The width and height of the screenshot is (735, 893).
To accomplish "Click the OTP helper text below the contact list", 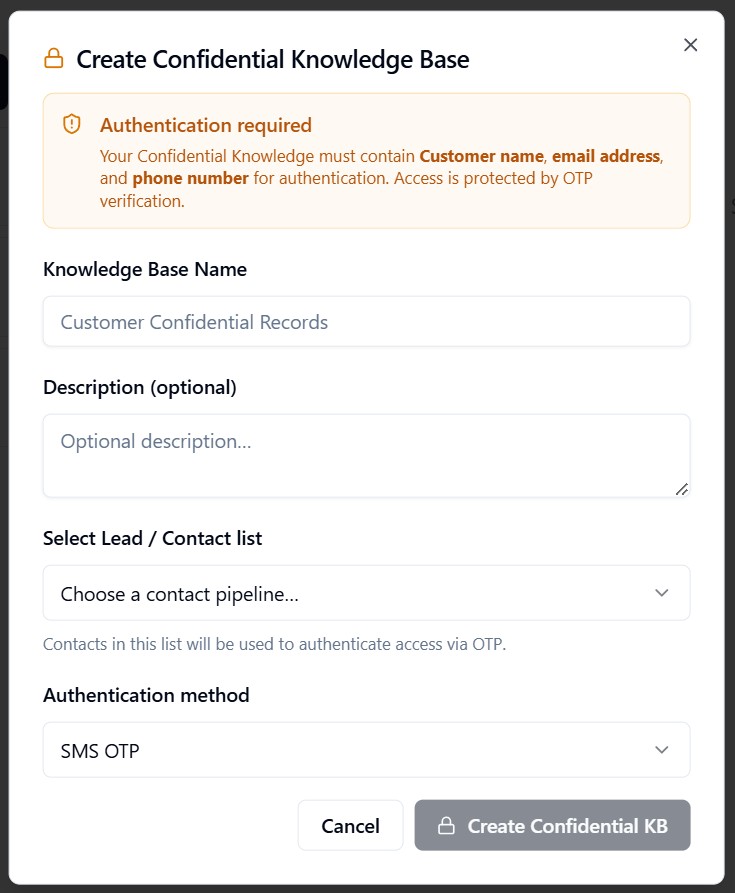I will pos(274,644).
